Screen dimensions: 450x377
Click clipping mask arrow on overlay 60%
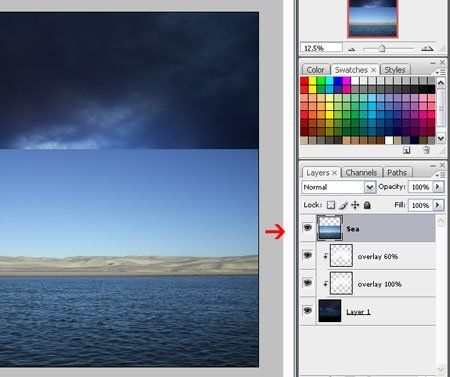click(x=326, y=256)
